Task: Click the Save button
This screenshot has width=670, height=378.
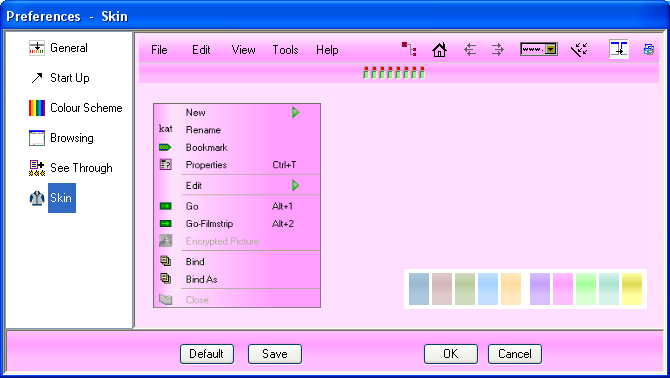Action: pos(275,354)
